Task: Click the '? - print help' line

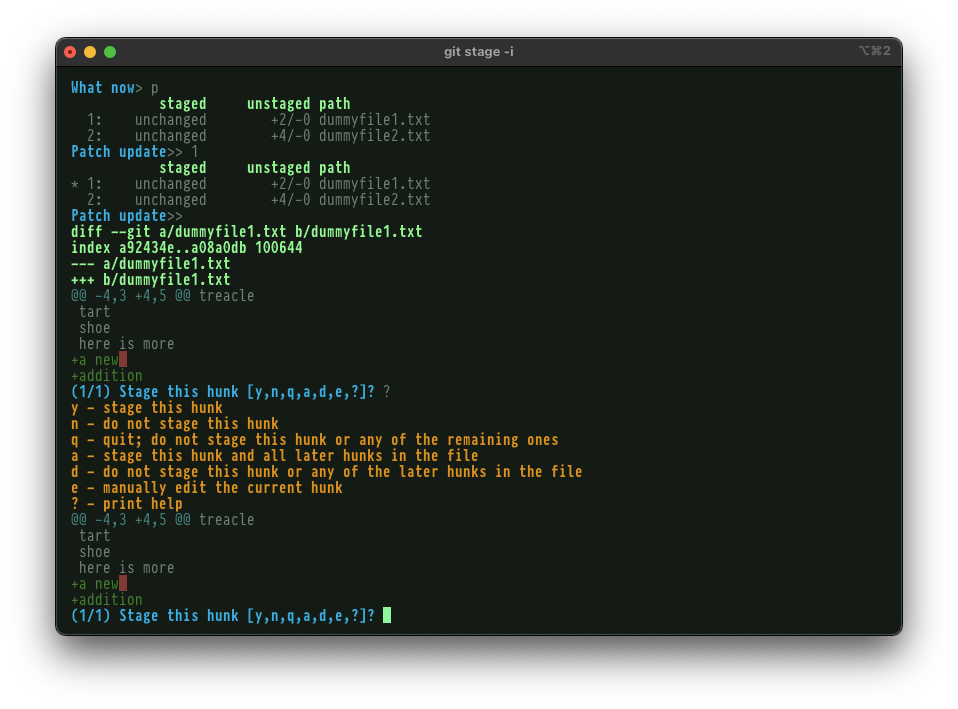Action: [x=127, y=504]
